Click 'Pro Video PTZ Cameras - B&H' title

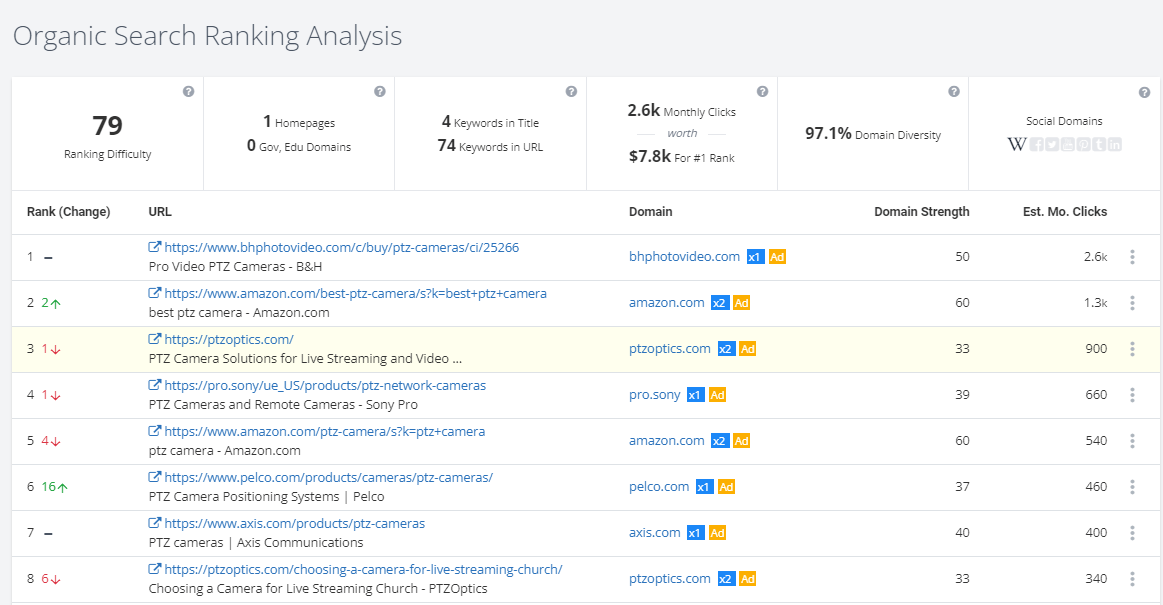click(x=235, y=266)
